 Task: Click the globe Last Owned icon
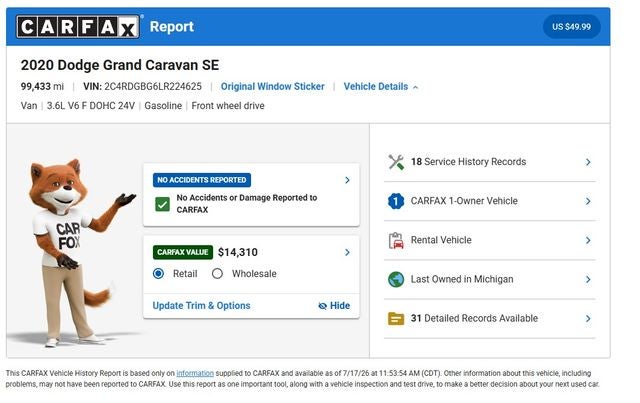coord(396,280)
